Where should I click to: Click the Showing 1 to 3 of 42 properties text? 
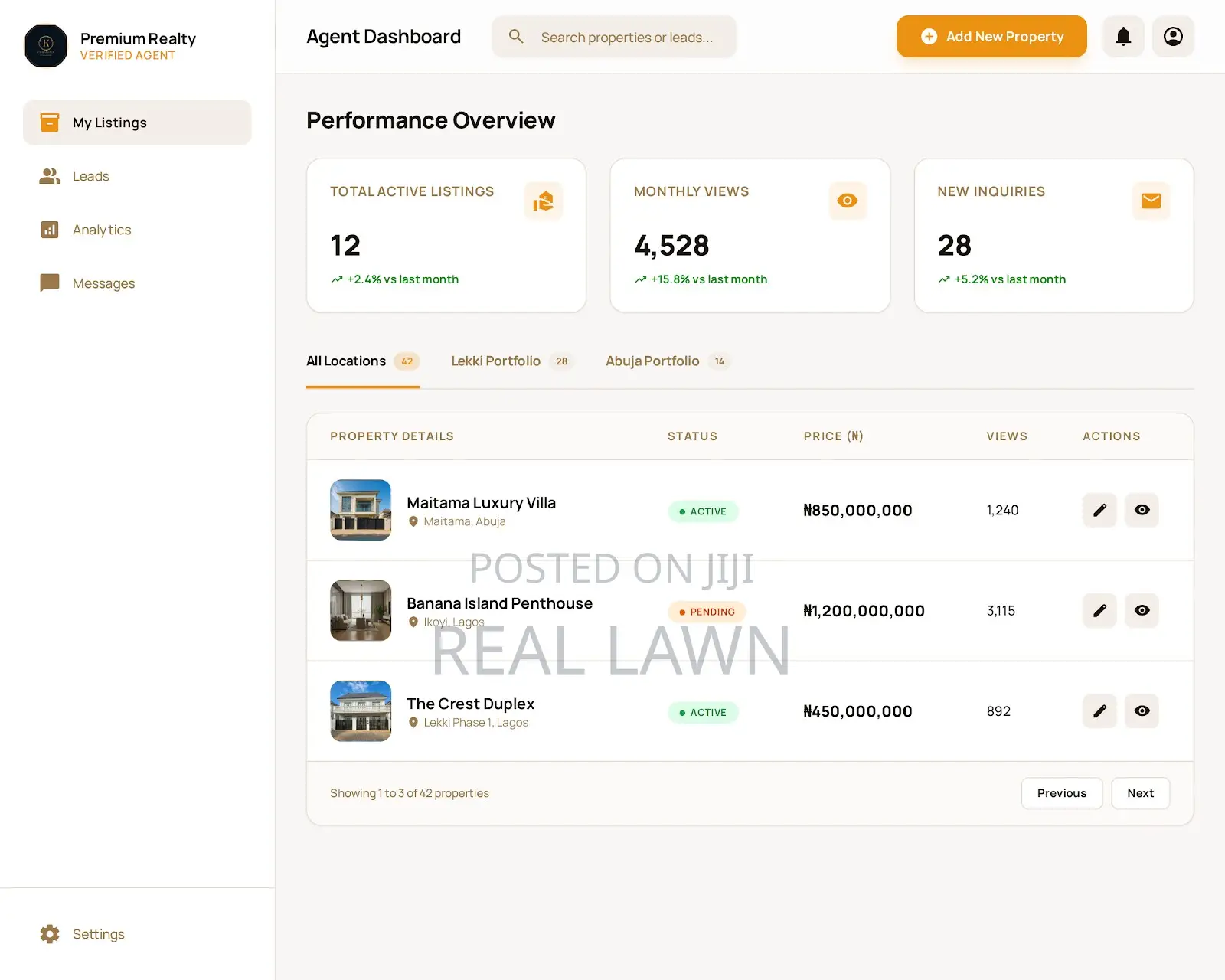click(410, 793)
